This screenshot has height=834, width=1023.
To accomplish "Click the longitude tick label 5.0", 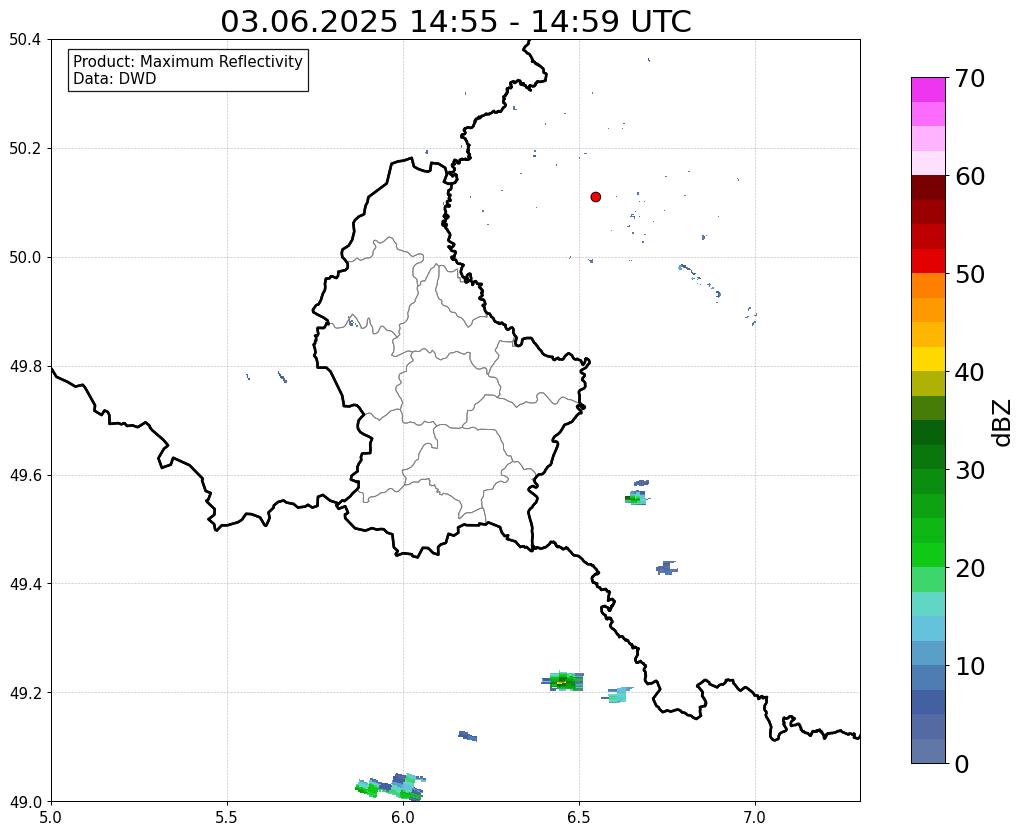I will coord(51,817).
